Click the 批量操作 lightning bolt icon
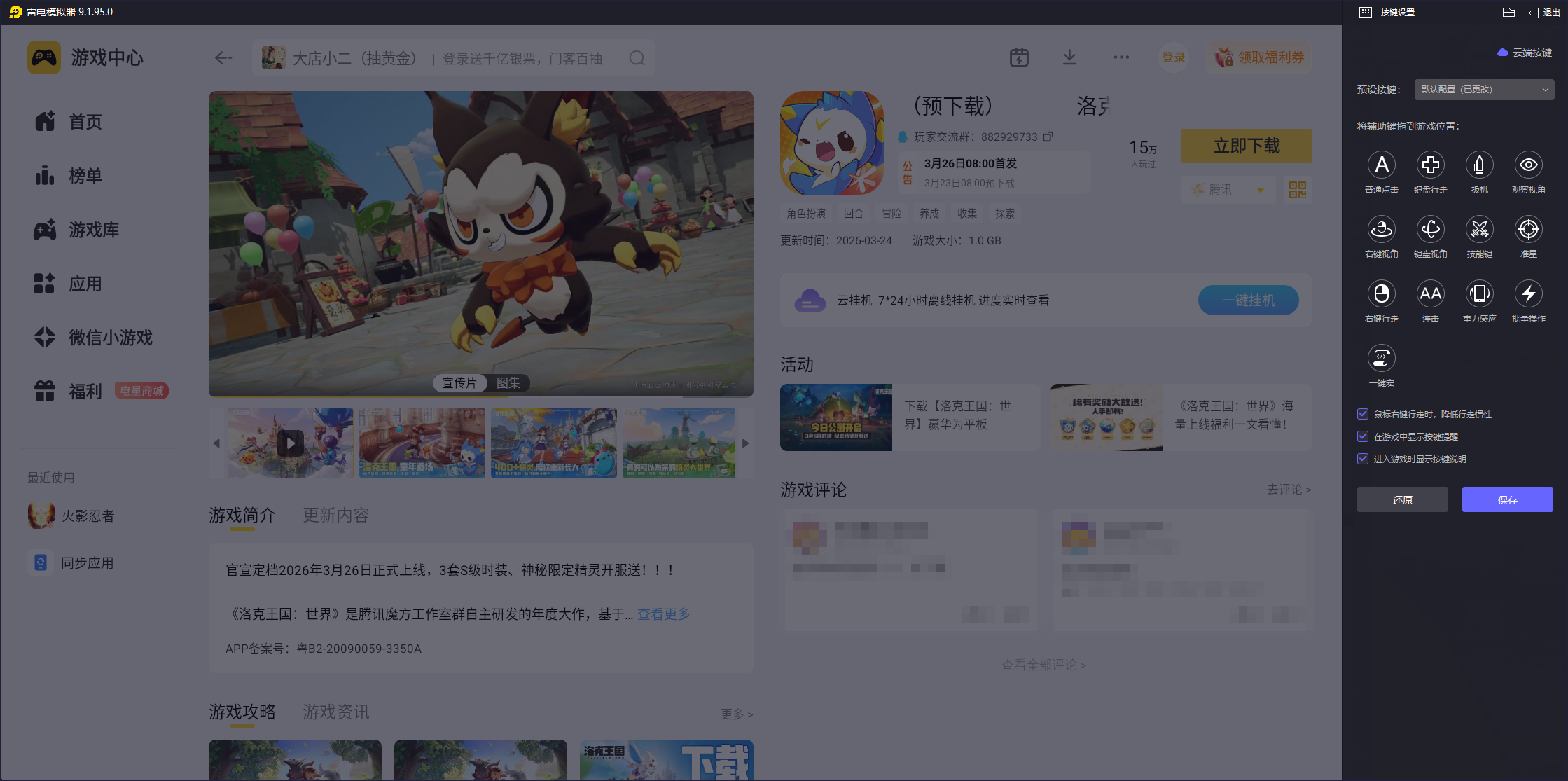 tap(1528, 294)
